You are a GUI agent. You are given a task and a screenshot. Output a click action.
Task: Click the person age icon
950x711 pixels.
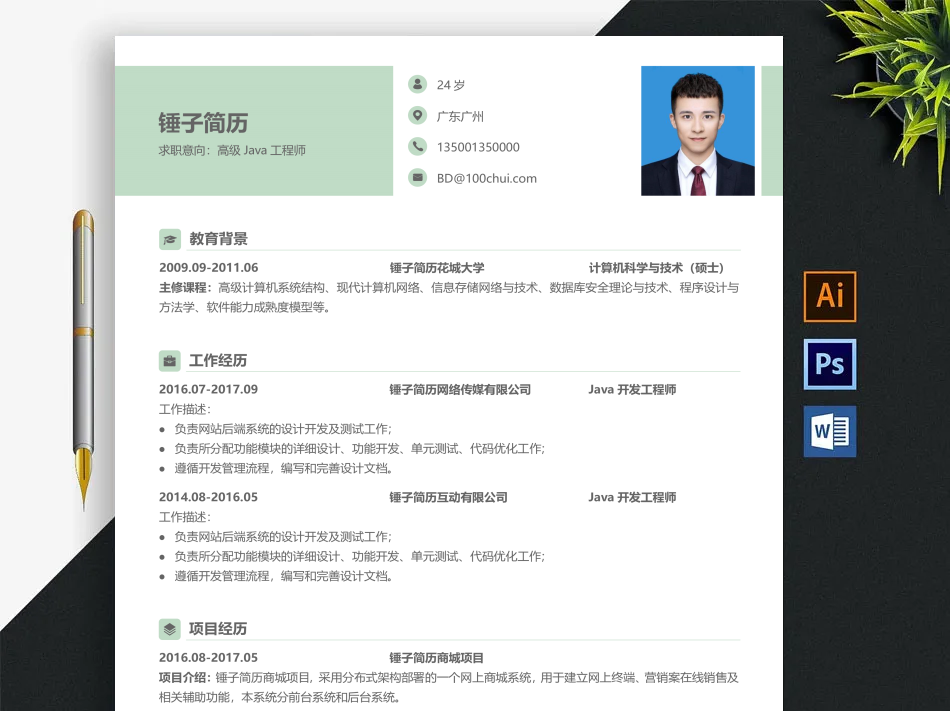(x=417, y=84)
